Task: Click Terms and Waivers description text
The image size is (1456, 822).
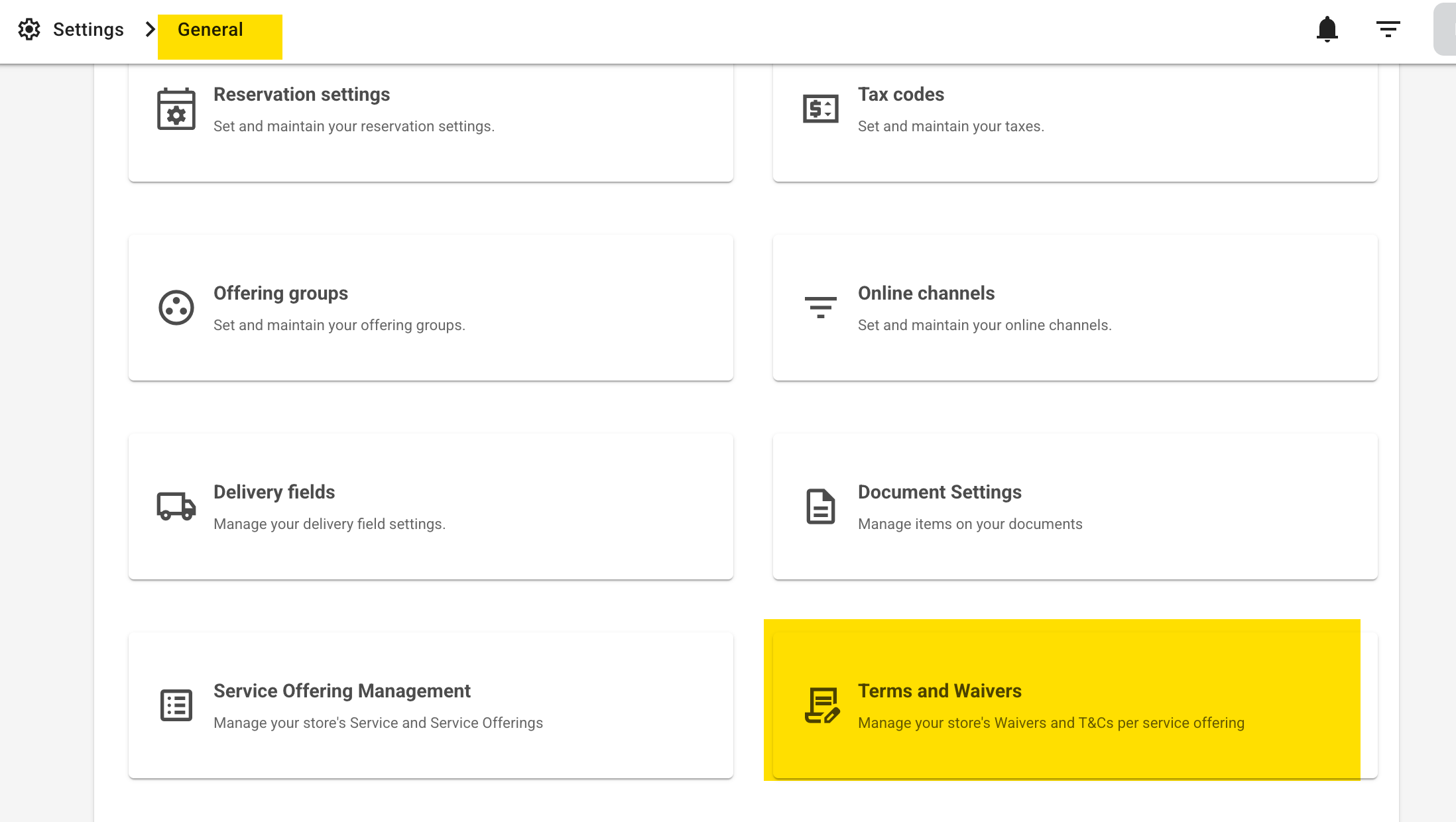Action: point(1051,723)
